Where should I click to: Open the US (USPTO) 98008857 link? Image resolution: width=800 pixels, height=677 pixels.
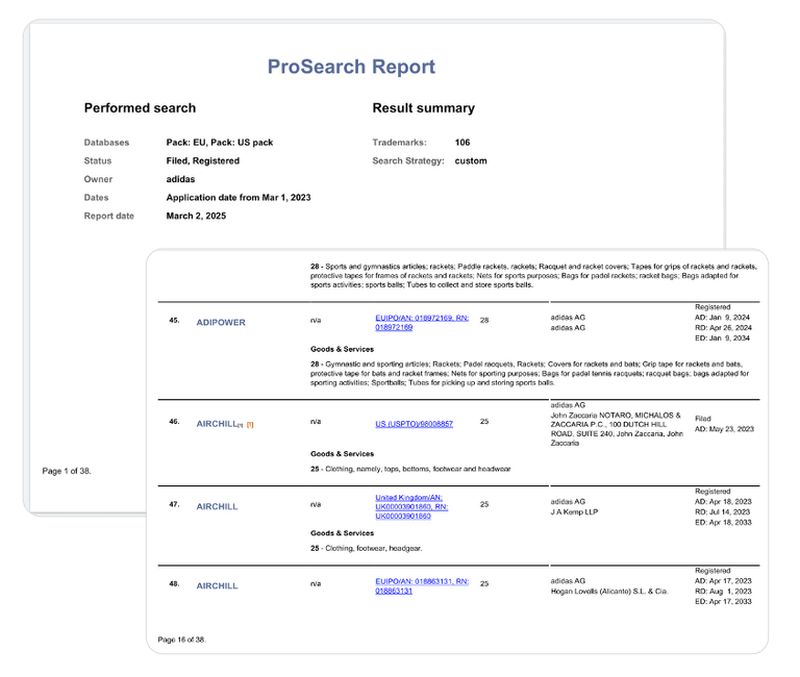(414, 424)
